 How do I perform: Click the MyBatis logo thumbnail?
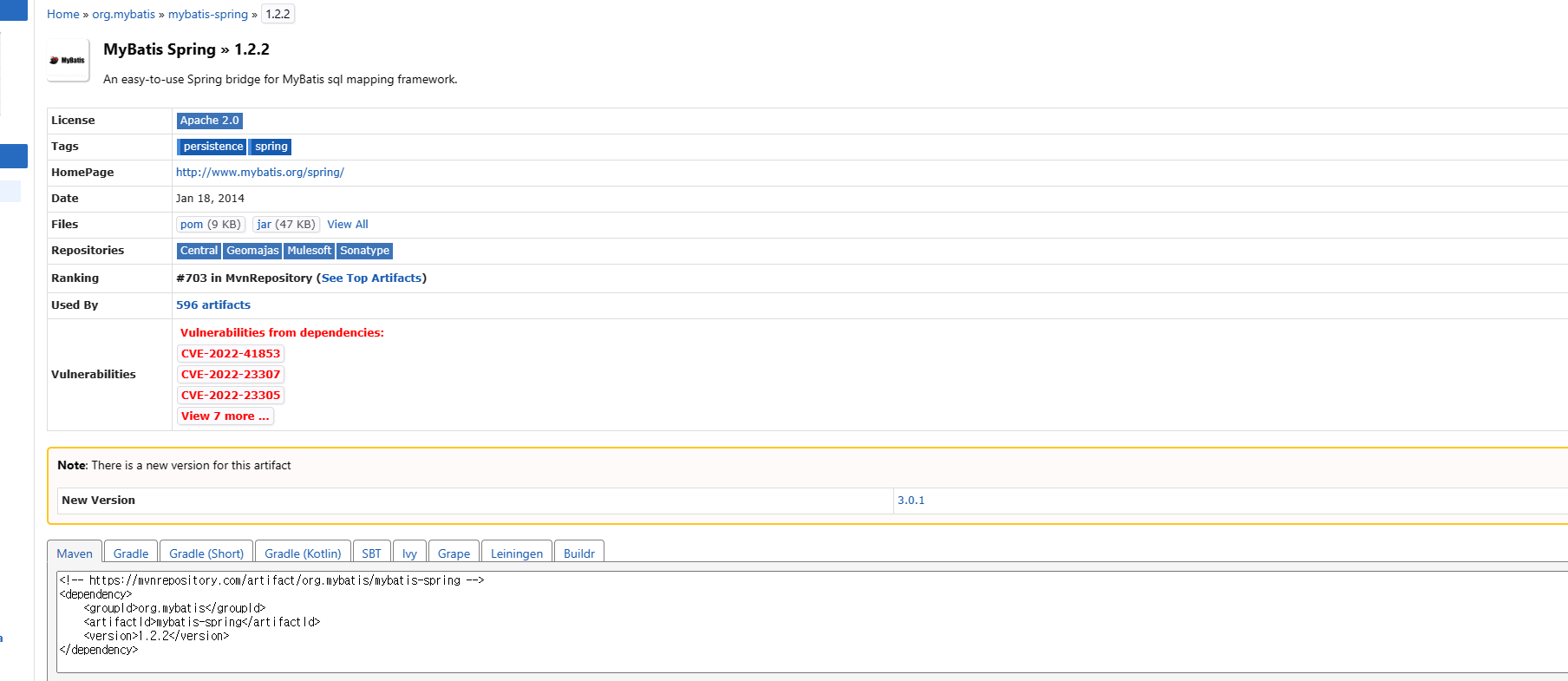click(x=68, y=60)
